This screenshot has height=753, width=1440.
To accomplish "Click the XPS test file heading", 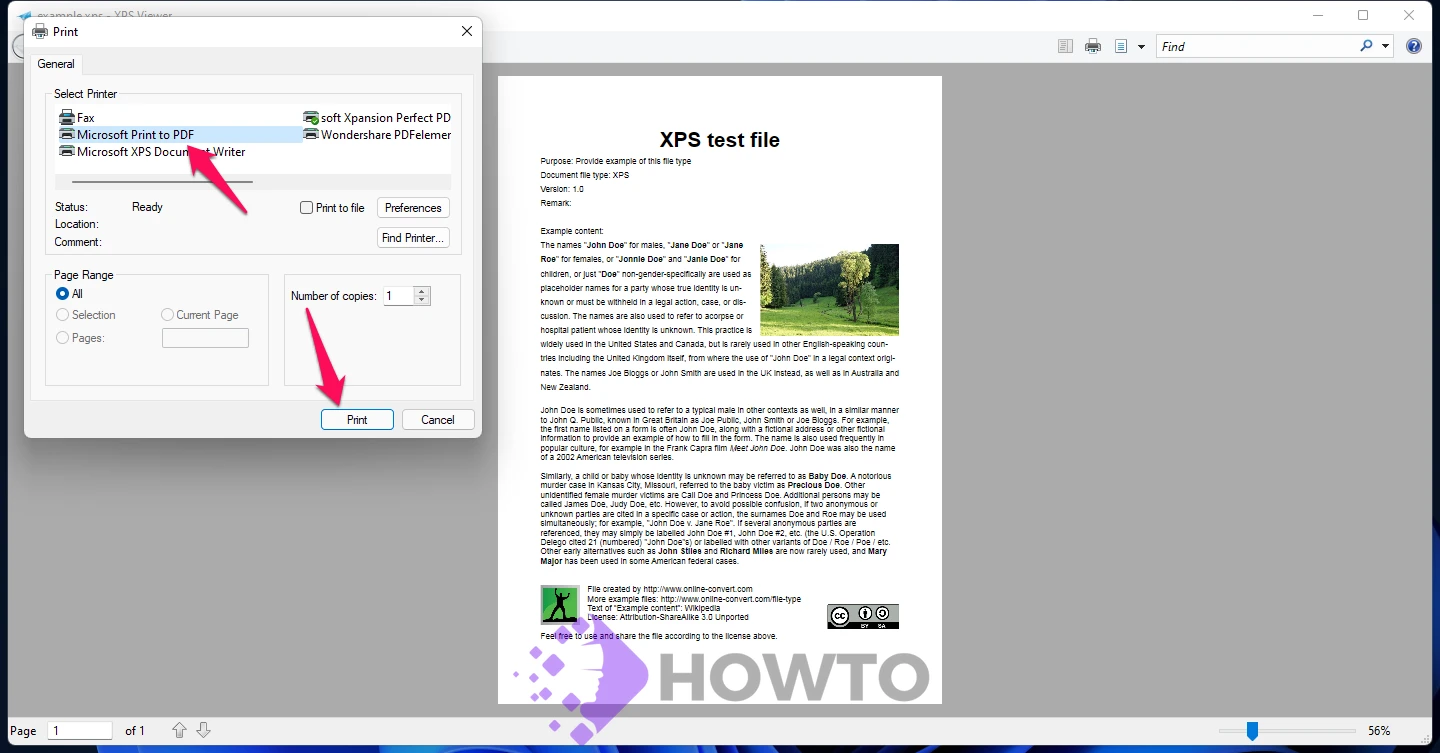I will pos(720,140).
